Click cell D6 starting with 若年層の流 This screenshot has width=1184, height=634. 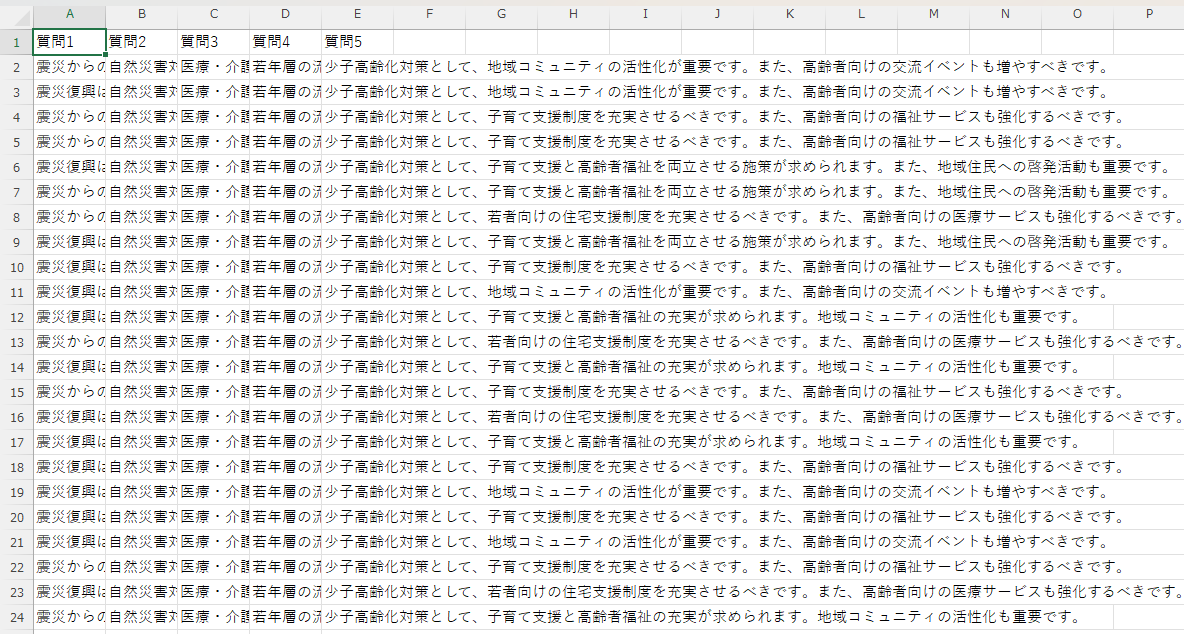click(285, 167)
